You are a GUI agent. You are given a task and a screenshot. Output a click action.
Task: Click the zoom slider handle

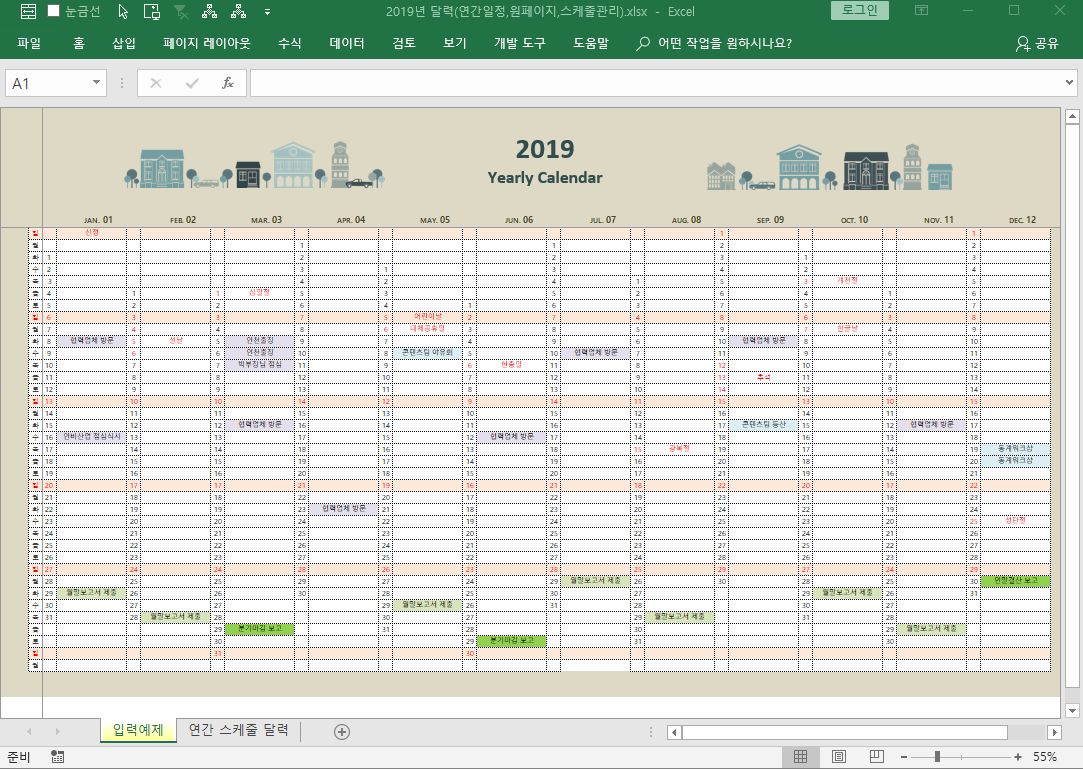937,757
